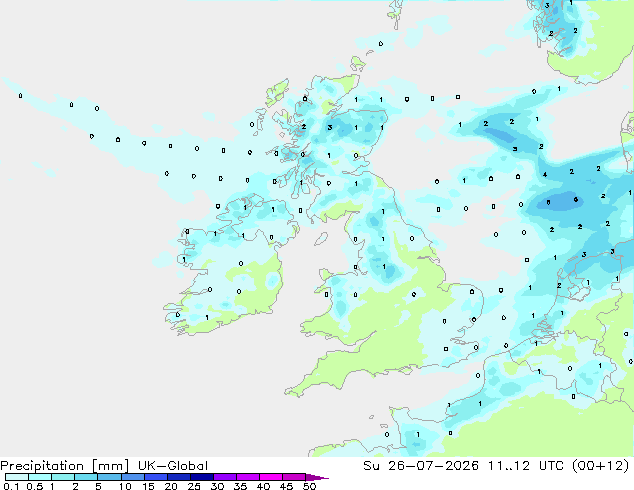Click the legend swatch between 2 and 5
This screenshot has width=634, height=490.
point(86,477)
